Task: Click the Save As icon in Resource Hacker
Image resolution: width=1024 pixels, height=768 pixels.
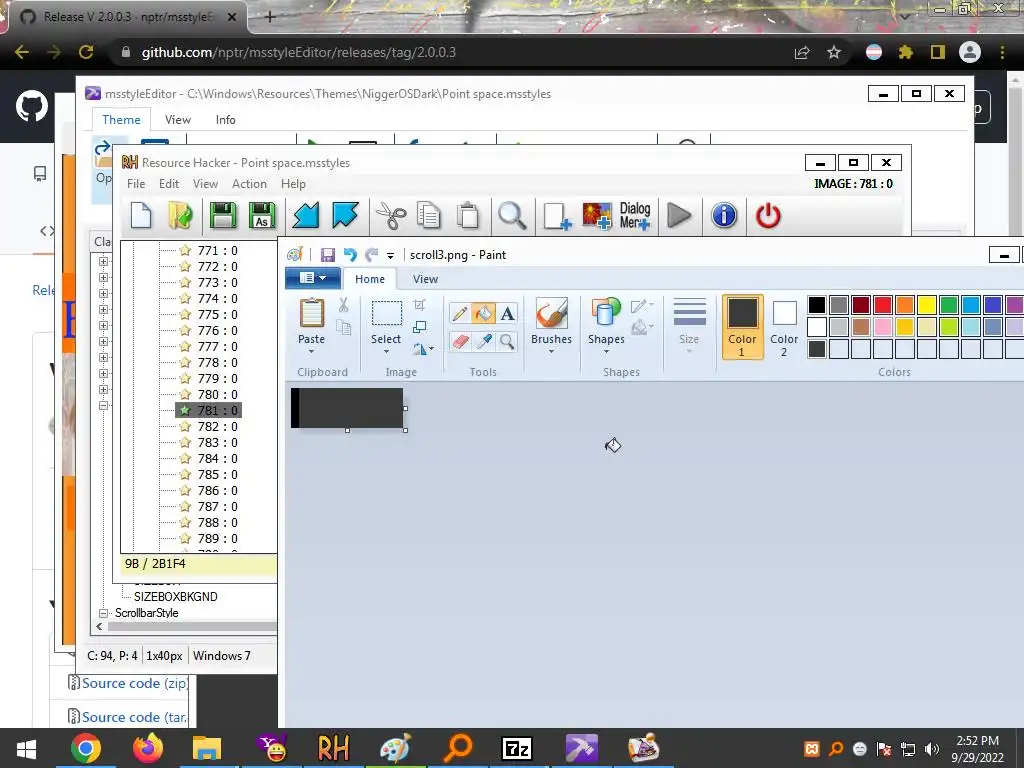Action: click(x=262, y=216)
